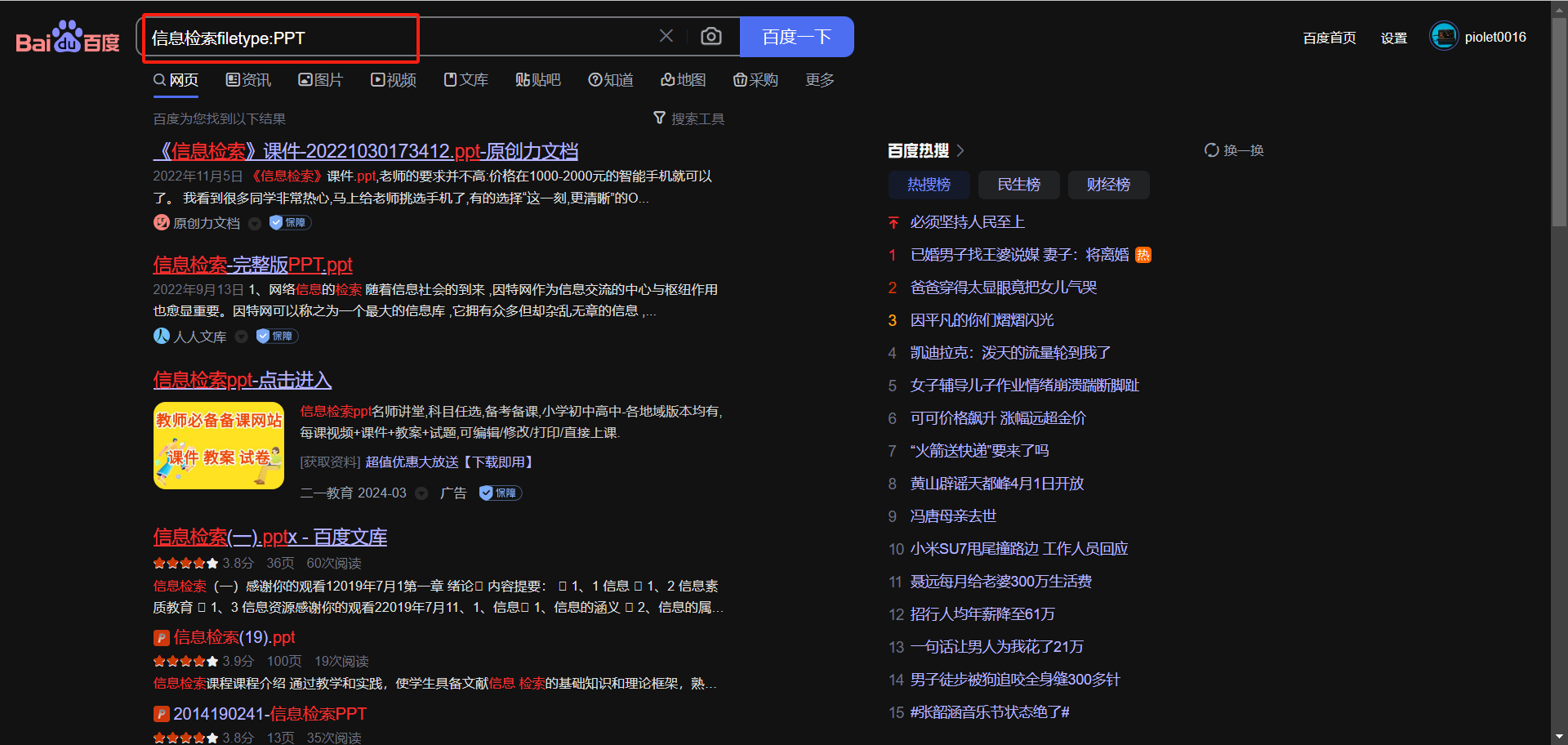Open 《信息检索》课件 原创力文档 result
Screen dimensions: 1568x745
click(x=365, y=151)
